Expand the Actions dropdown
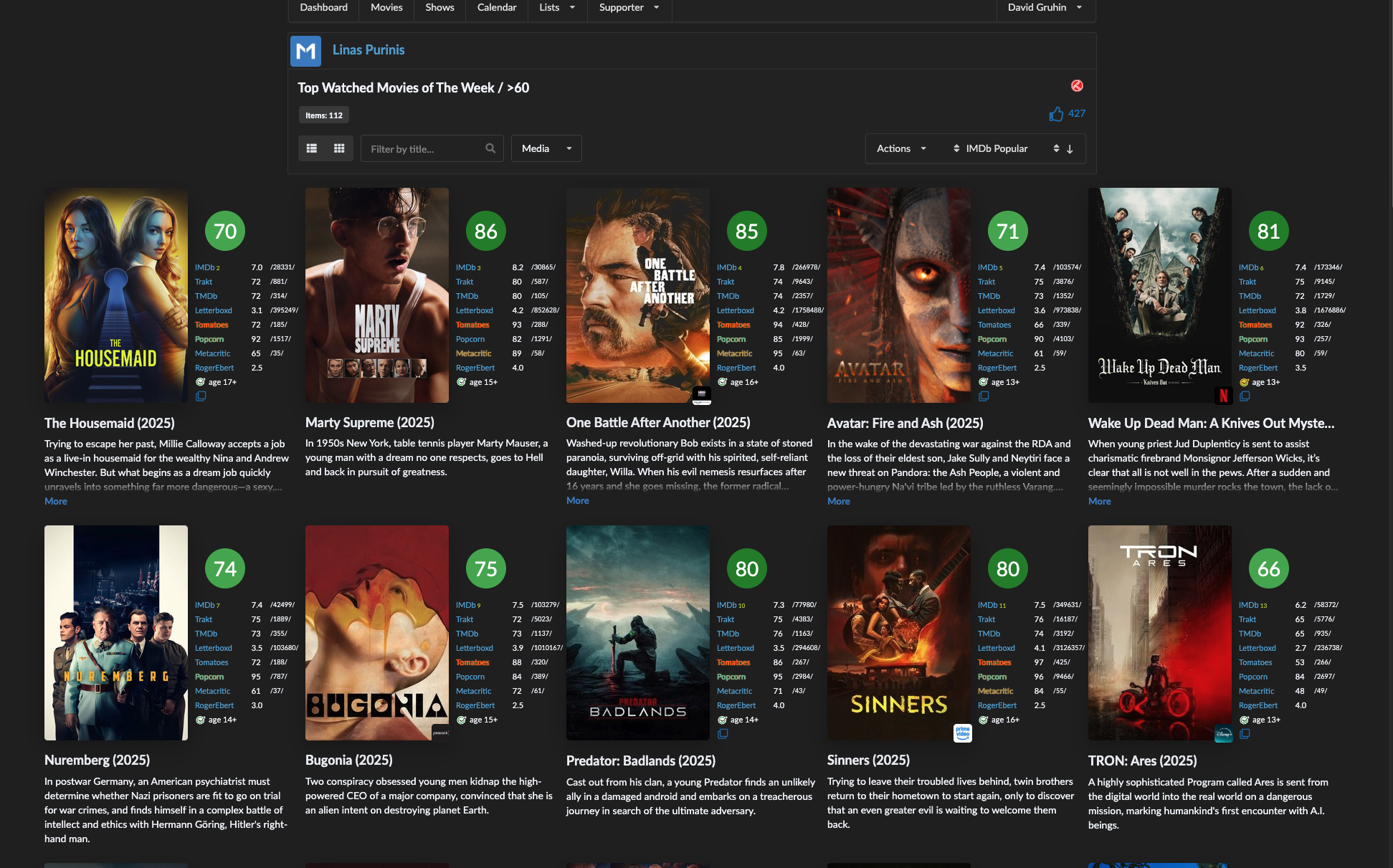 900,148
